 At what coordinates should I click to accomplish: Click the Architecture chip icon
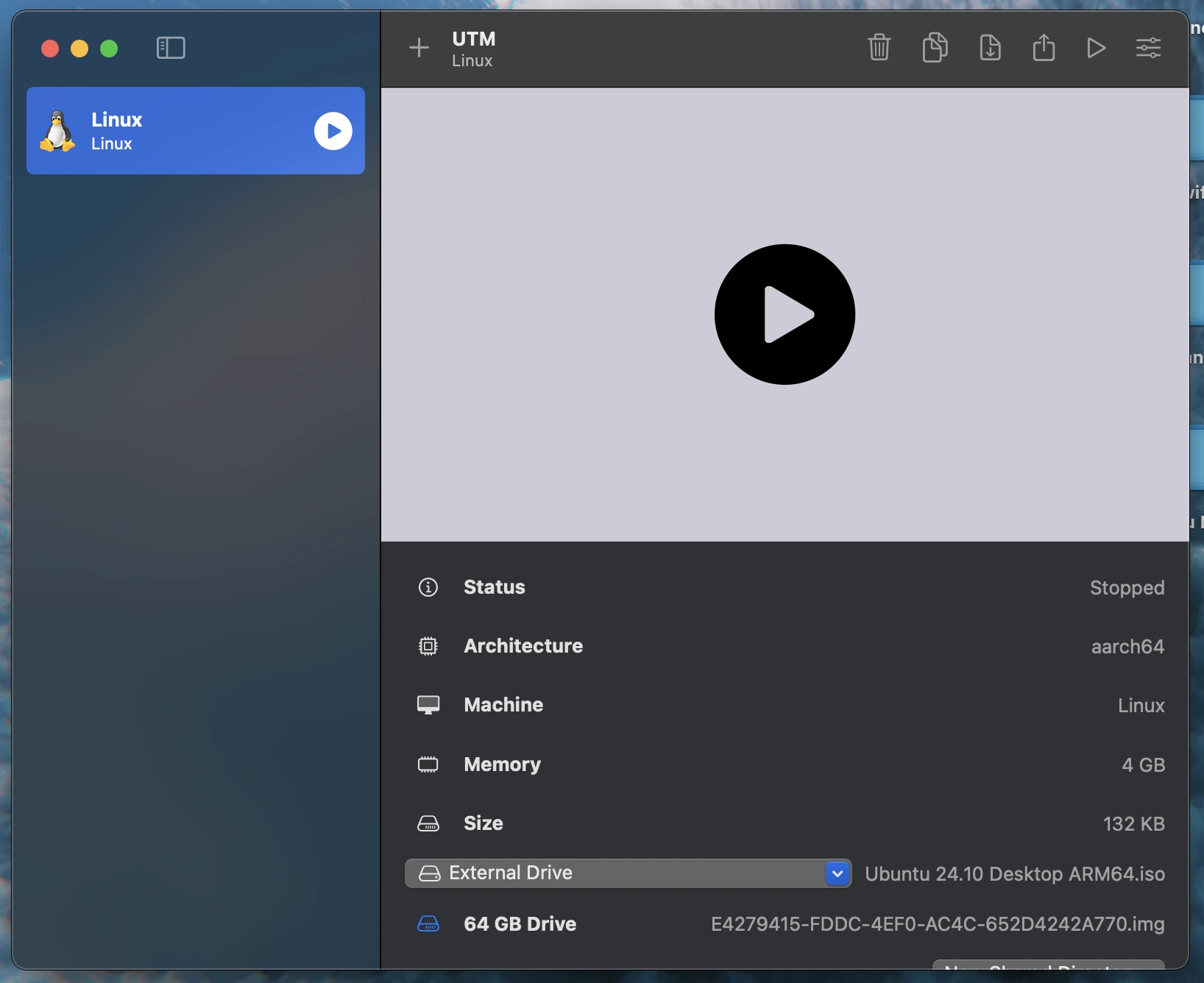[x=428, y=646]
